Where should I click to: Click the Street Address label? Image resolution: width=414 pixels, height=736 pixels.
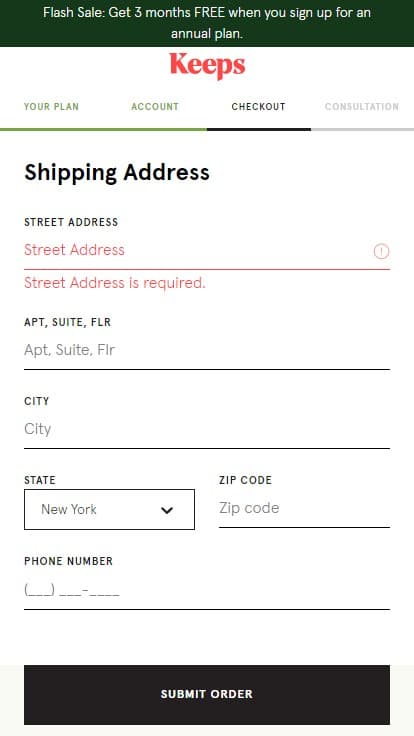[71, 222]
